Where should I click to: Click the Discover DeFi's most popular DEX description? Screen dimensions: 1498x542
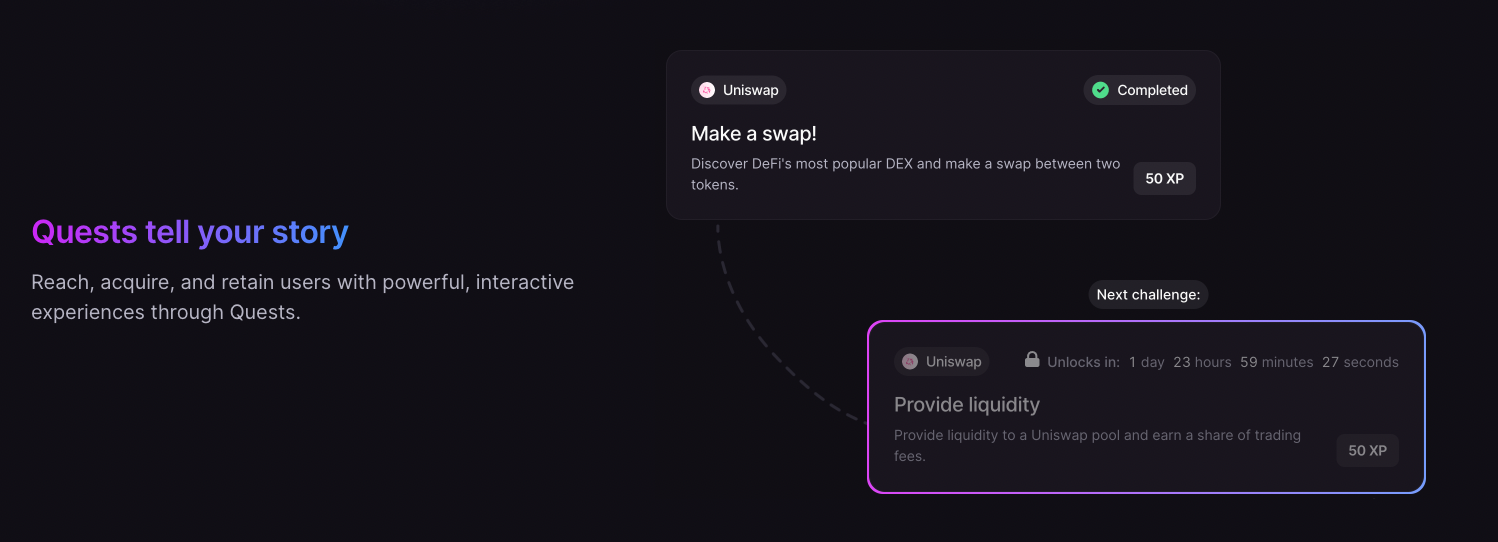906,174
